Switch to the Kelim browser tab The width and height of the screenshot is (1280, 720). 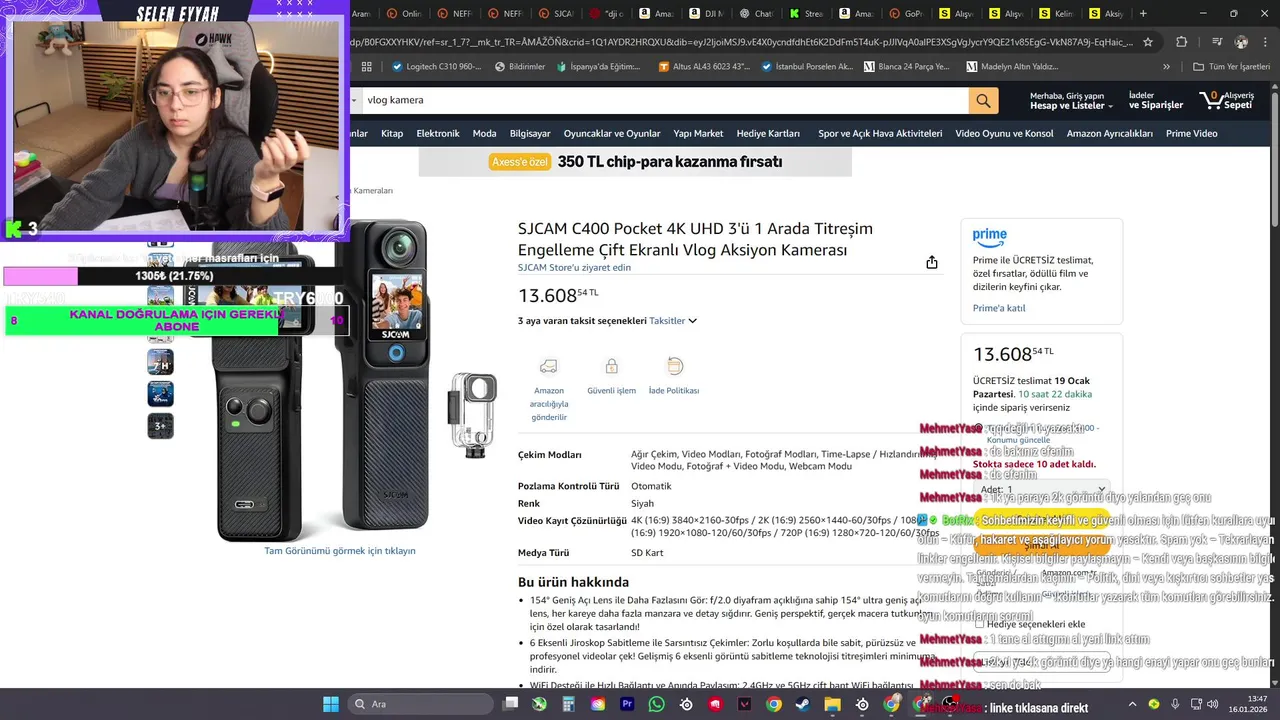pos(1057,14)
